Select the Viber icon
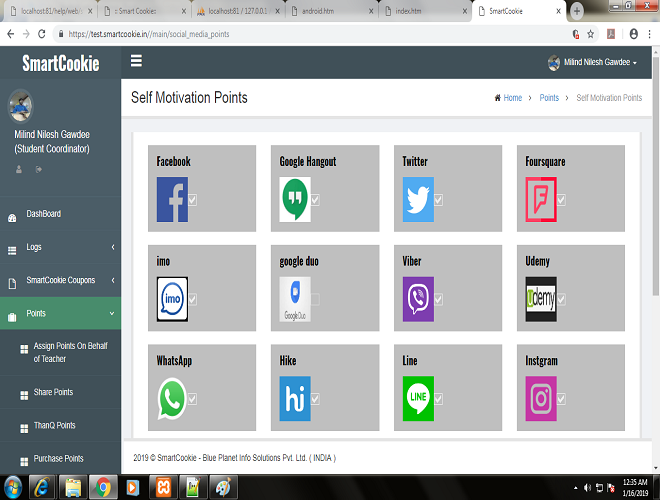 pos(417,299)
